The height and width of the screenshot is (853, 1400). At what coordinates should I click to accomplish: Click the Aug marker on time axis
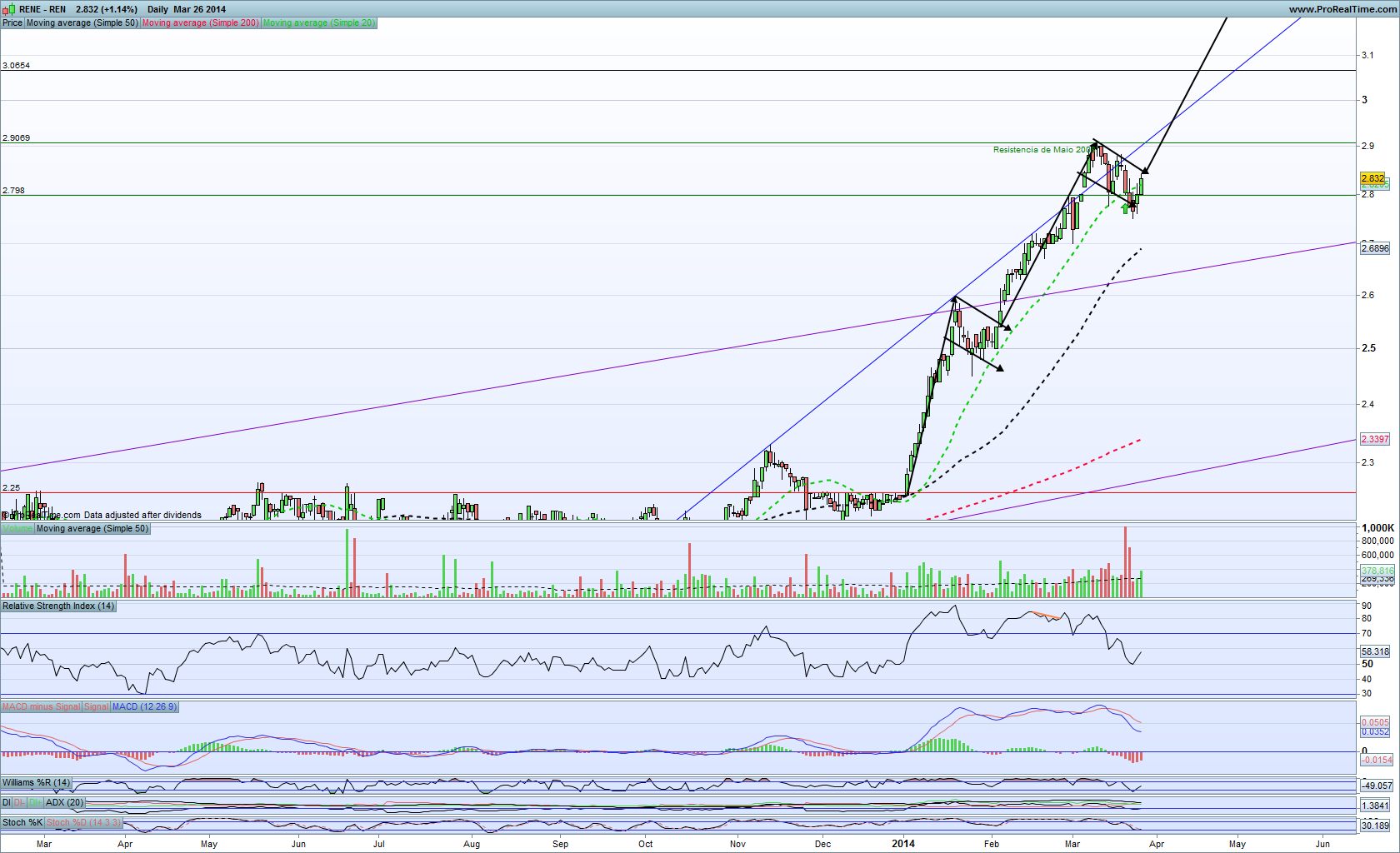472,844
